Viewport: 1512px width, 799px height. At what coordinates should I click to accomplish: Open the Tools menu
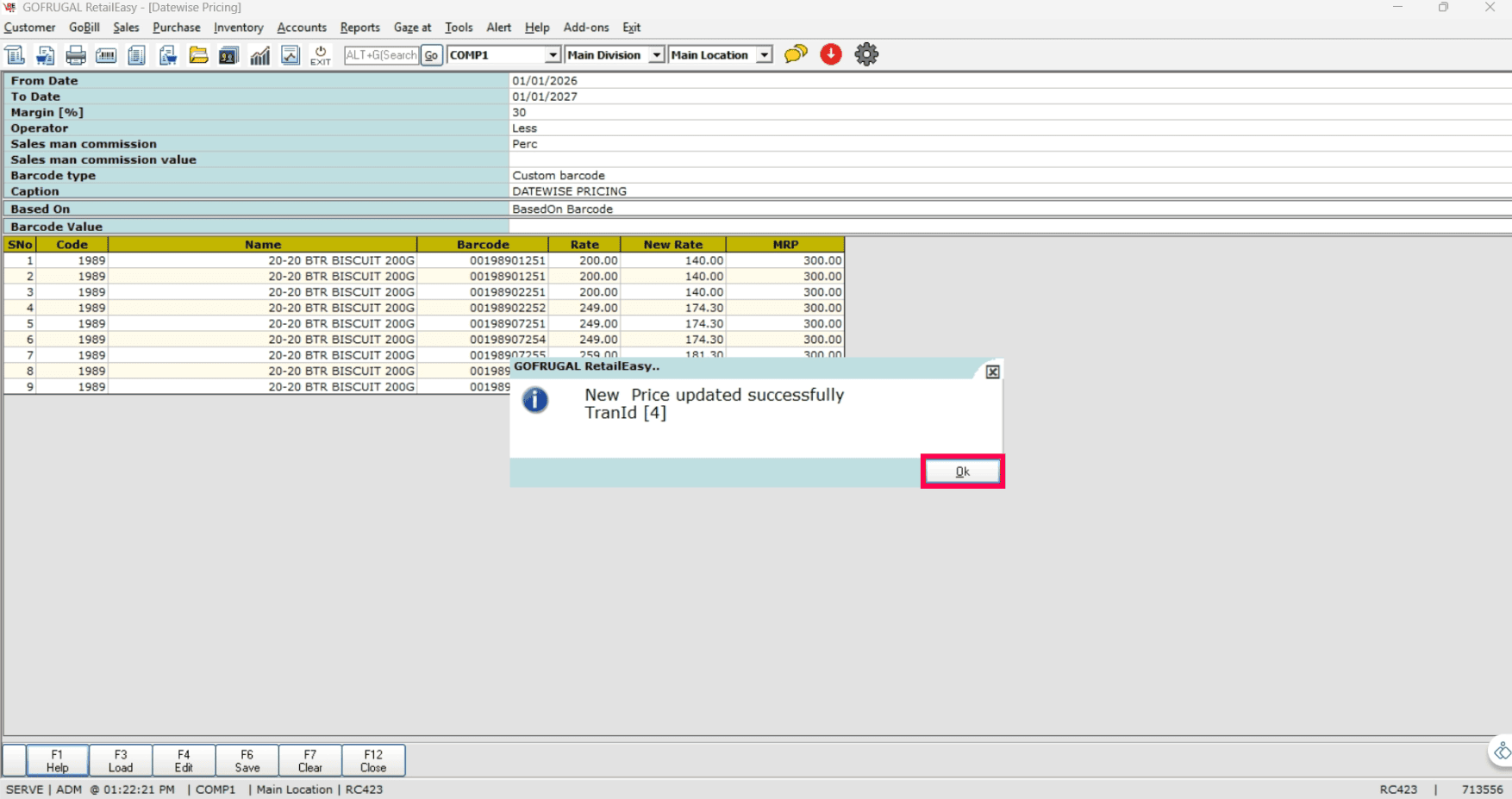pyautogui.click(x=459, y=28)
